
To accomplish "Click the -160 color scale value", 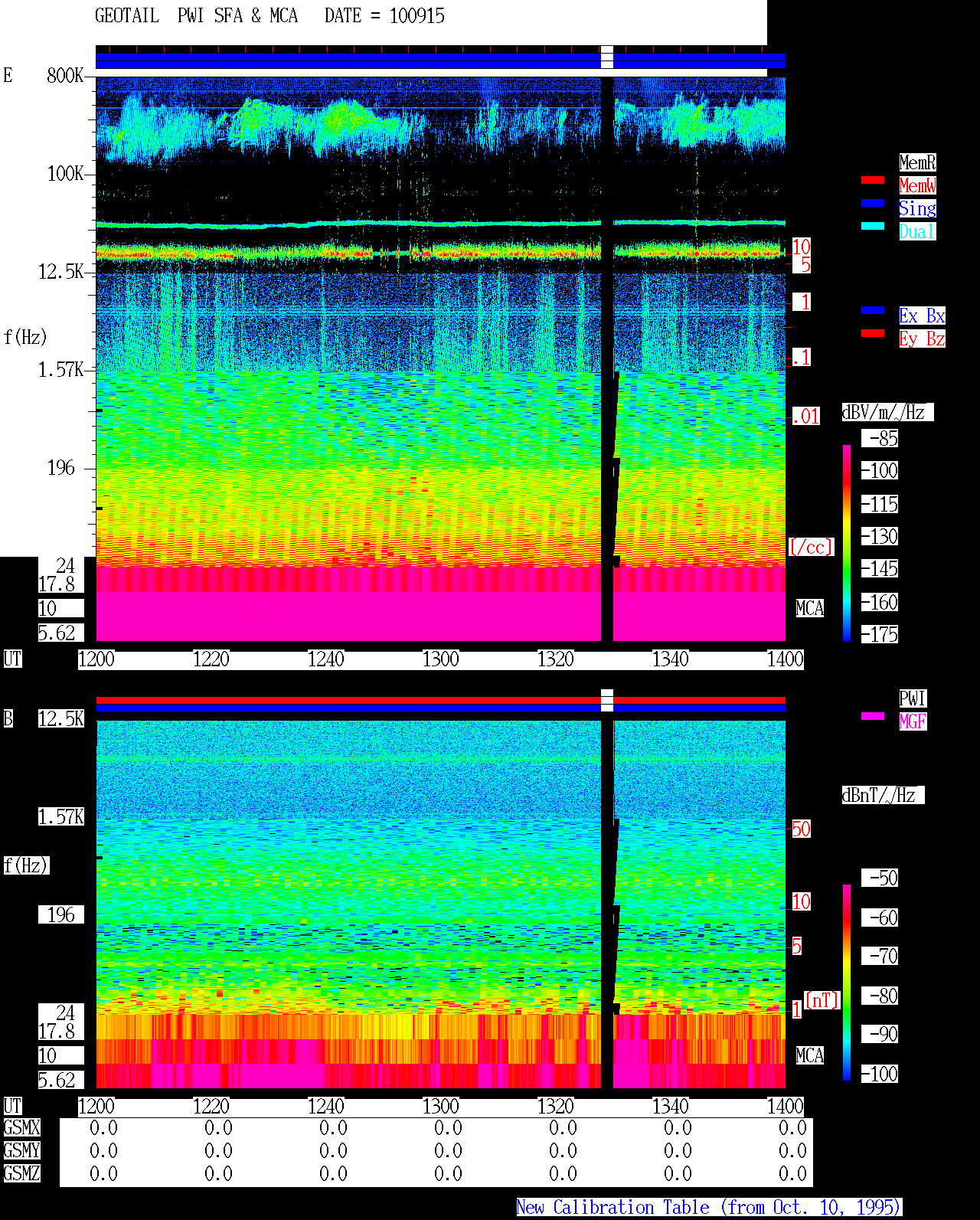I will click(x=880, y=602).
